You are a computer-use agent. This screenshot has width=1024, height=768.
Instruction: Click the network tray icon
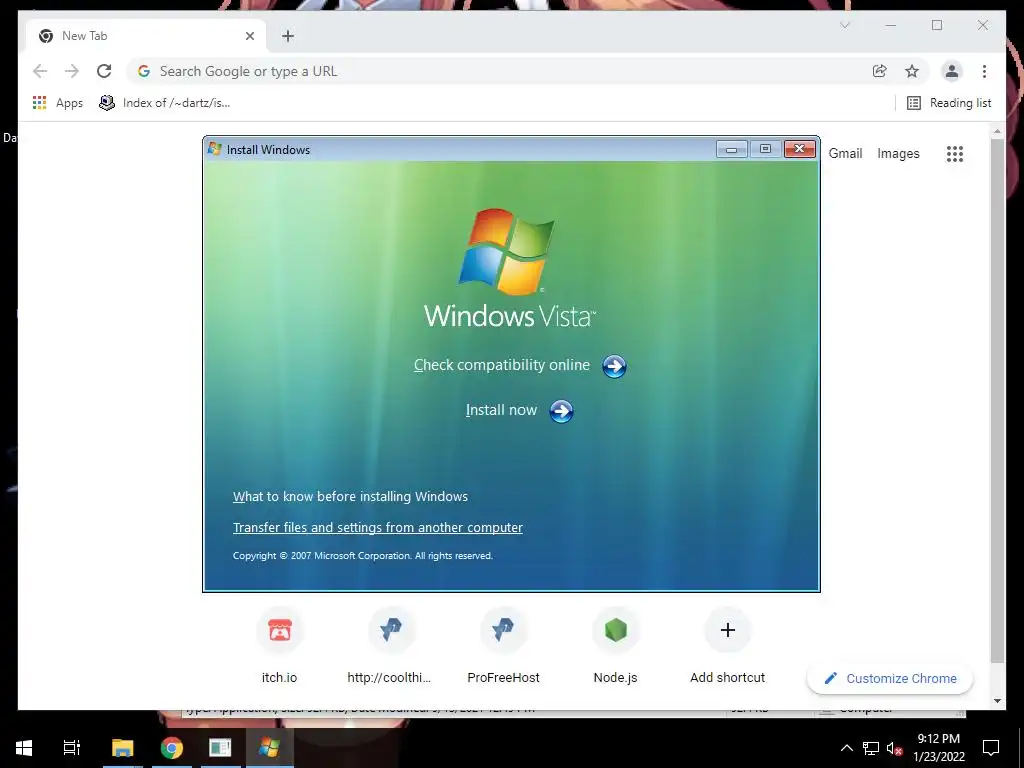tap(871, 748)
